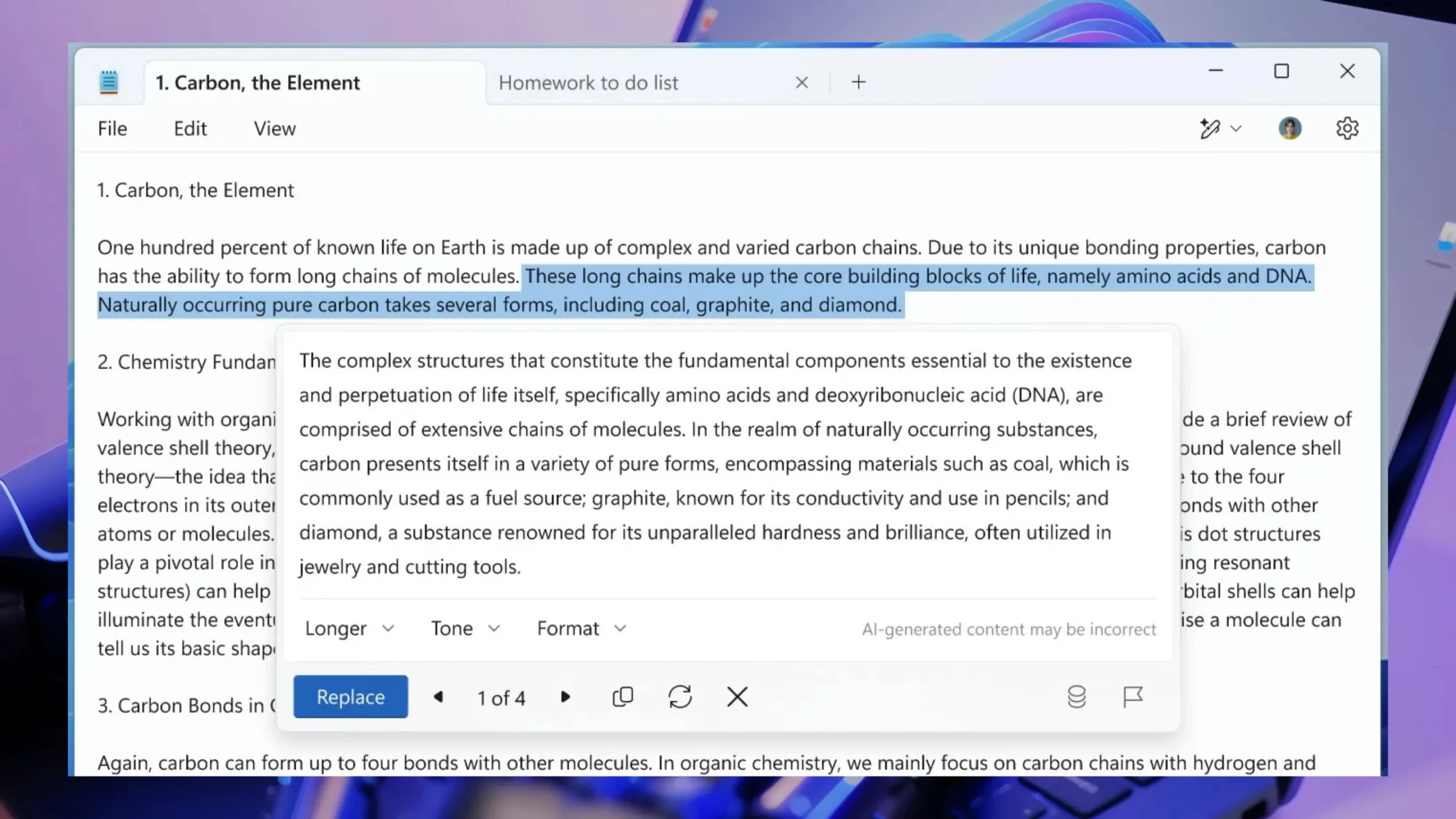
Task: Maximize the Notepad window
Action: pyautogui.click(x=1281, y=71)
